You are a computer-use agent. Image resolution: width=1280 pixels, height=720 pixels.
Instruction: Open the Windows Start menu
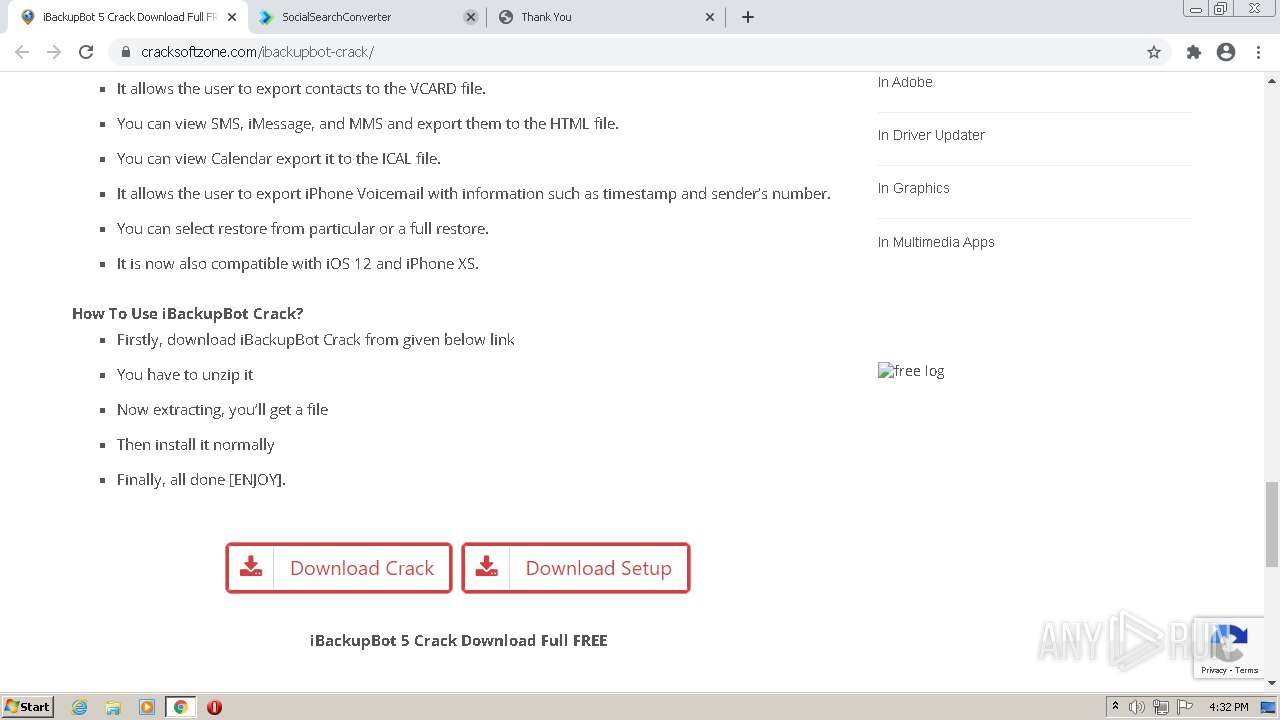[28, 706]
